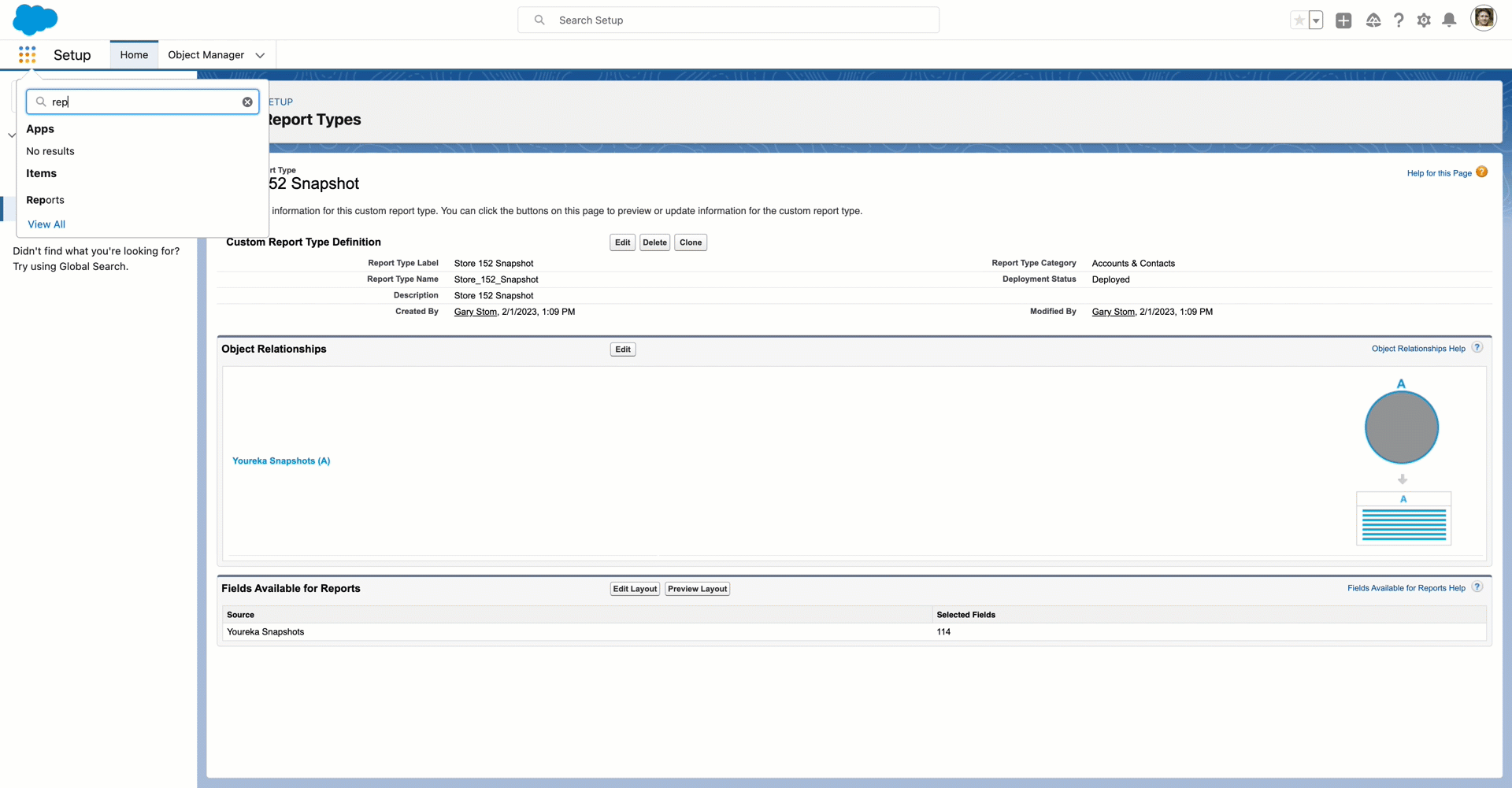This screenshot has width=1512, height=788.
Task: Open the App Launcher grid icon
Action: (28, 54)
